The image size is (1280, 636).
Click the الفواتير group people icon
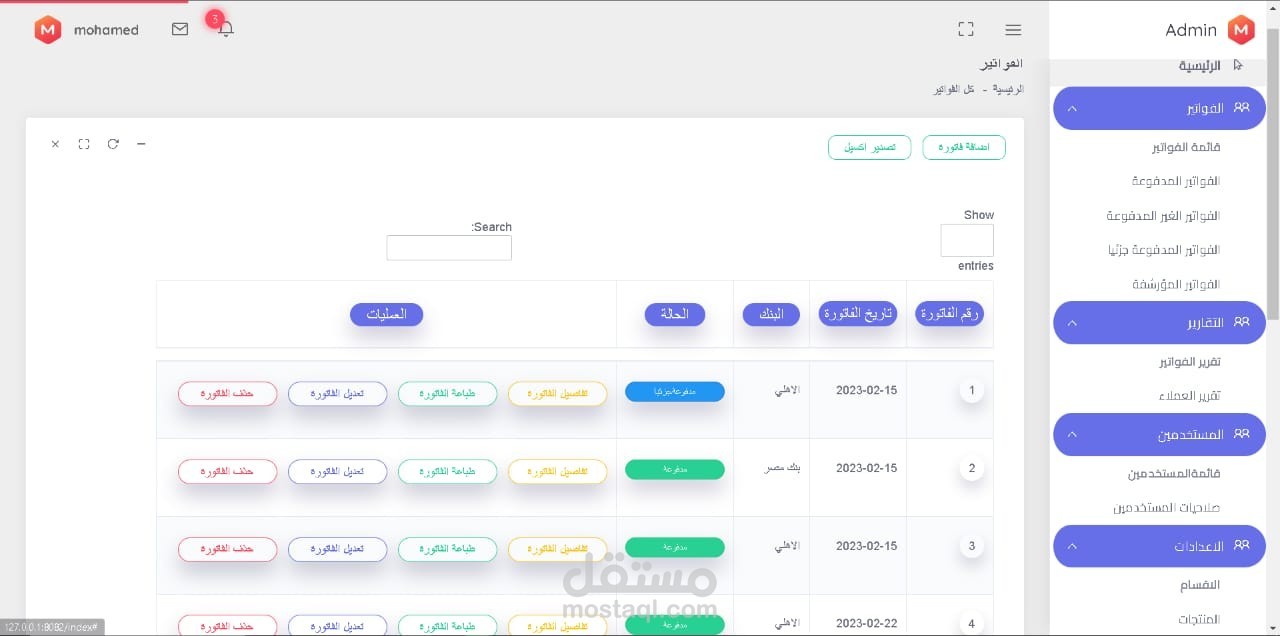(1242, 108)
